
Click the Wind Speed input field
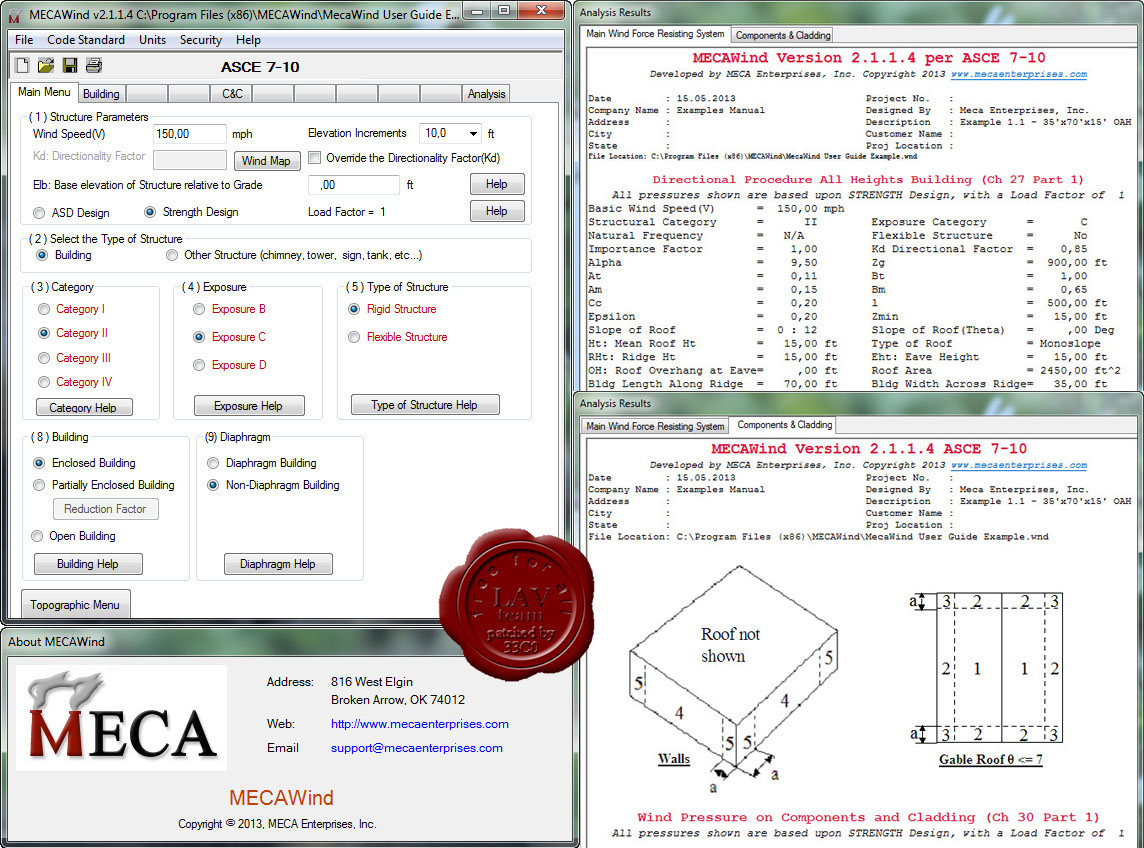pos(190,134)
